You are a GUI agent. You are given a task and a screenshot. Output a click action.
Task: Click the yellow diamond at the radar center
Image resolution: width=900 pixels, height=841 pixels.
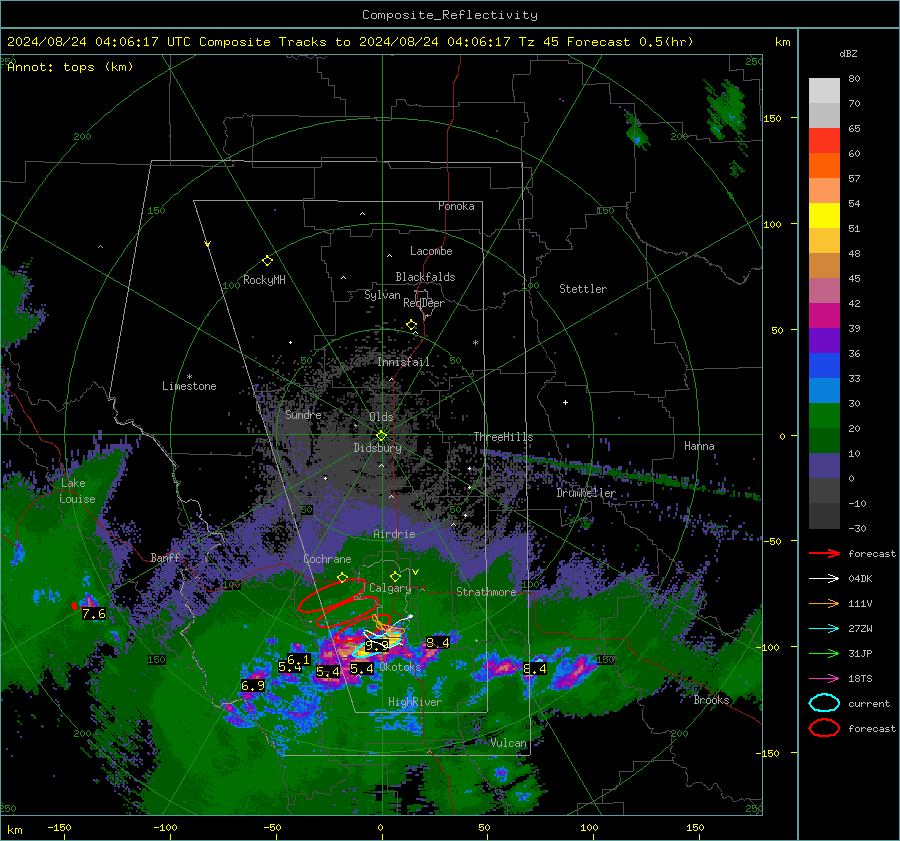(381, 435)
